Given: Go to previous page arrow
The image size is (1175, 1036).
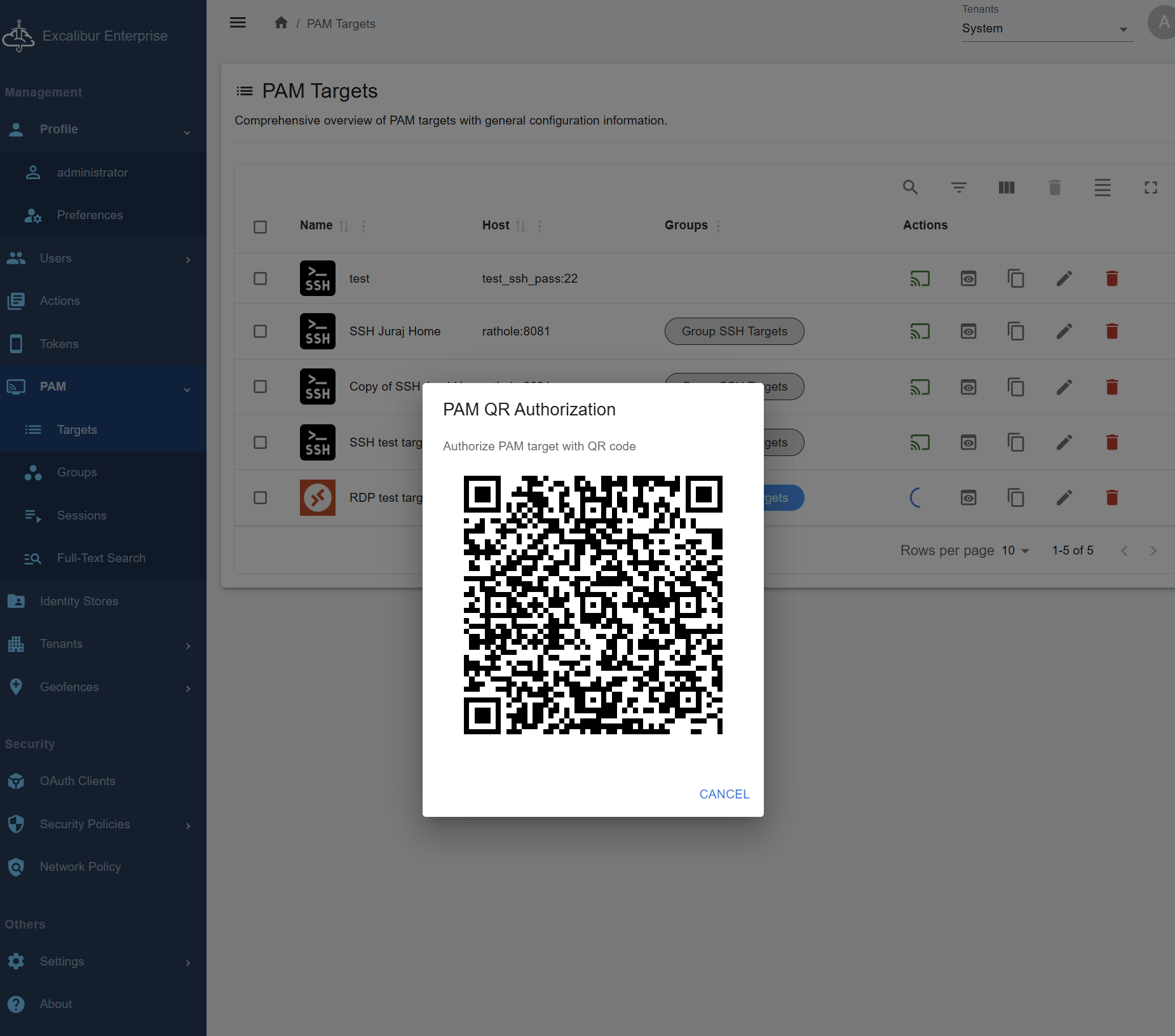Looking at the screenshot, I should 1124,551.
